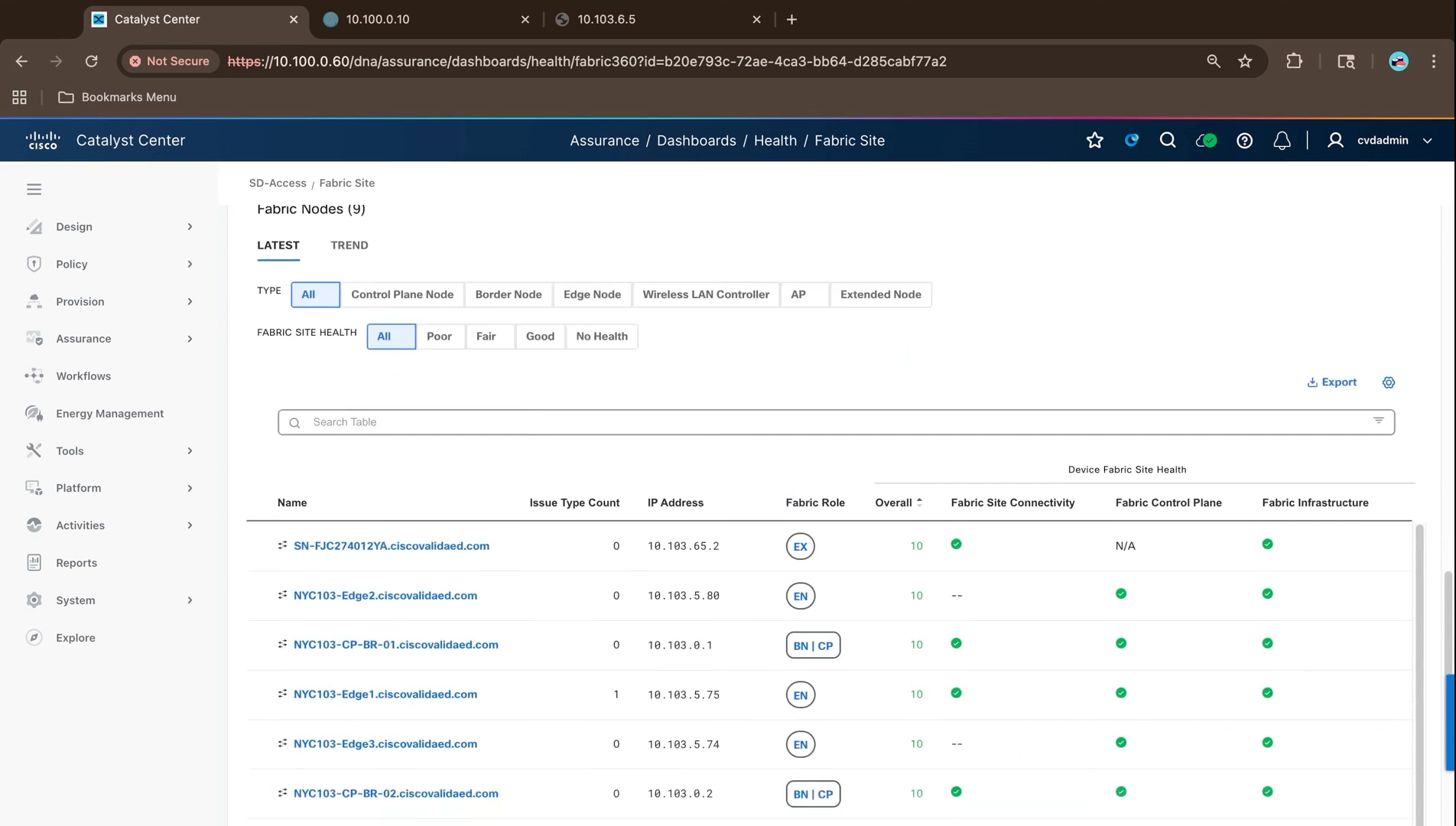Open global search magnifier in Catalyst header

coord(1167,140)
